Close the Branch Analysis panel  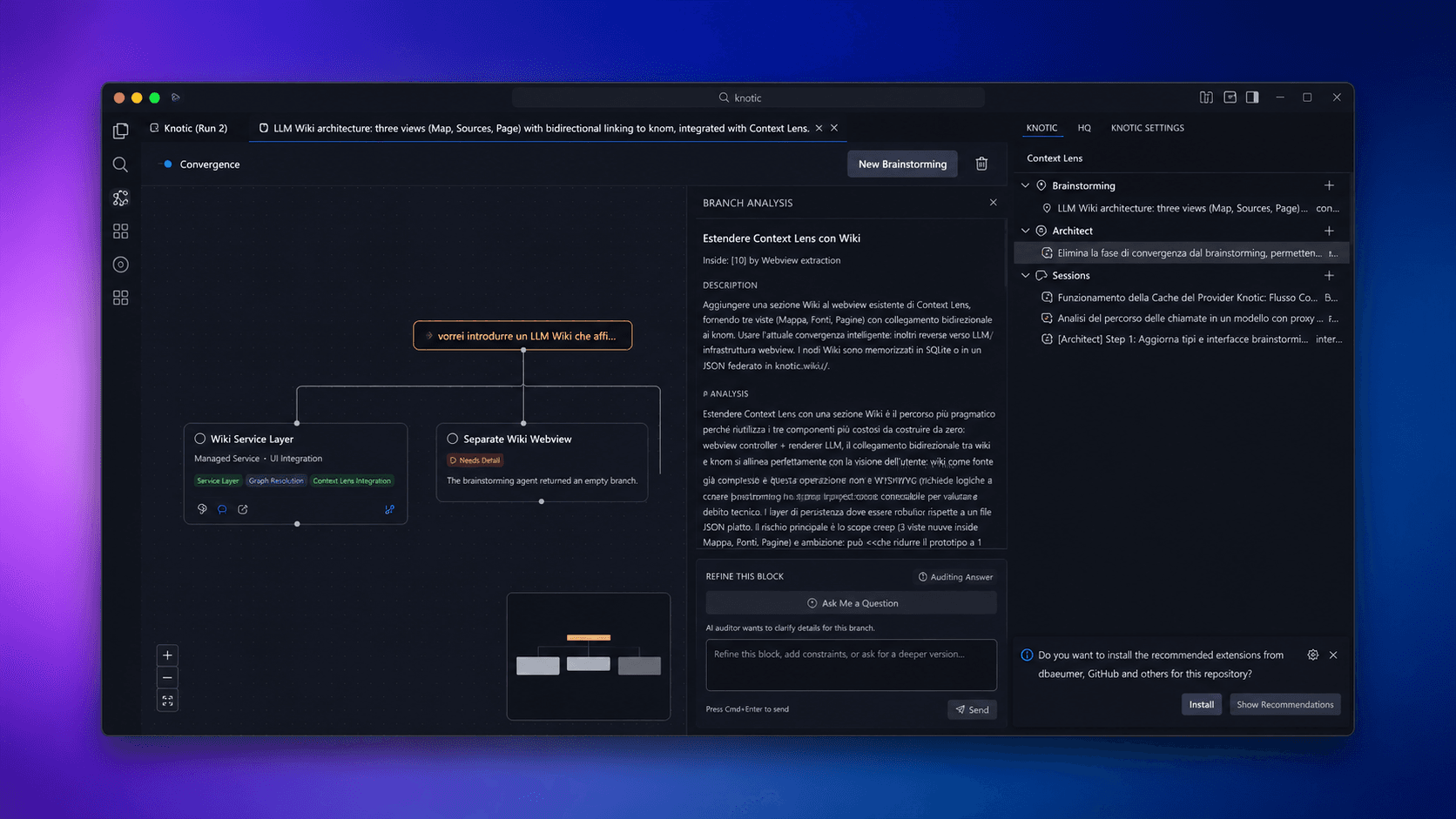tap(993, 202)
